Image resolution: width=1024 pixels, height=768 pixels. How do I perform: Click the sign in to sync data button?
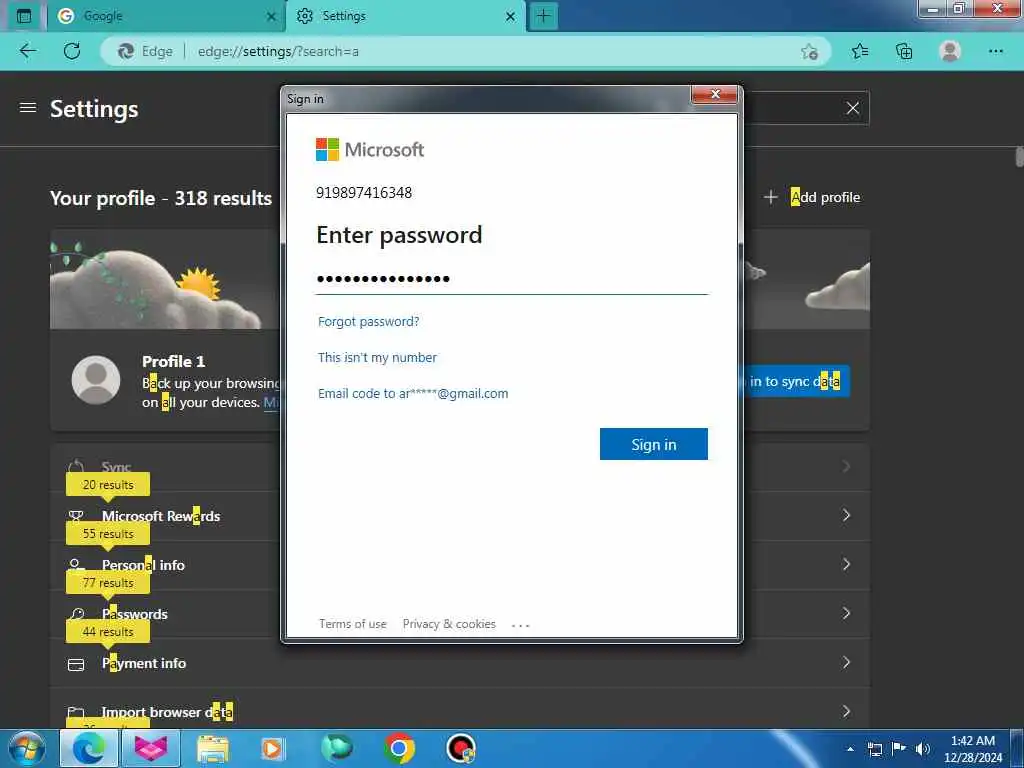(x=795, y=381)
